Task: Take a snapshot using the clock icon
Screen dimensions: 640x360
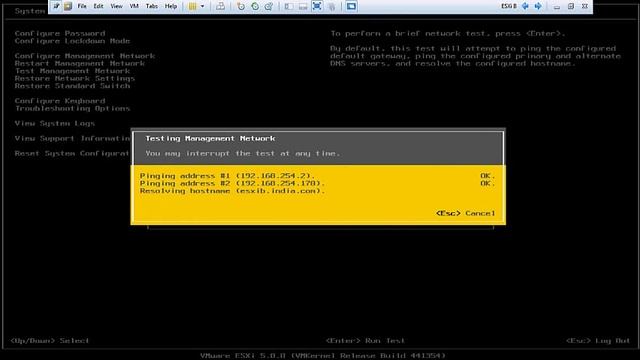Action: pos(241,6)
